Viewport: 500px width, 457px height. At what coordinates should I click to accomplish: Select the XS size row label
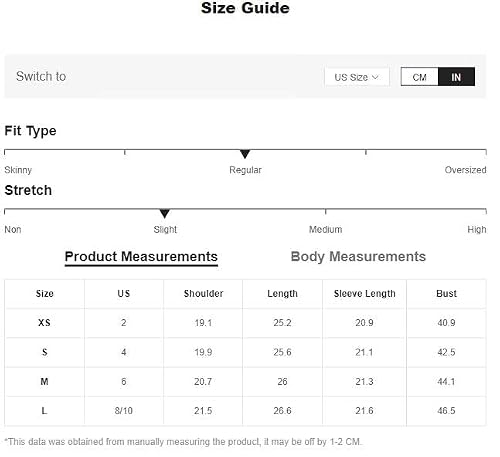(44, 323)
